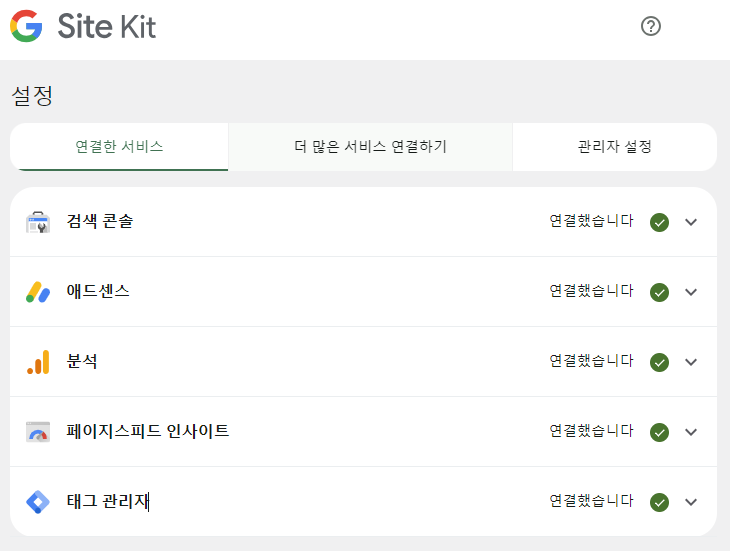Expand the 애드센스 settings chevron
The width and height of the screenshot is (730, 551).
[x=691, y=292]
